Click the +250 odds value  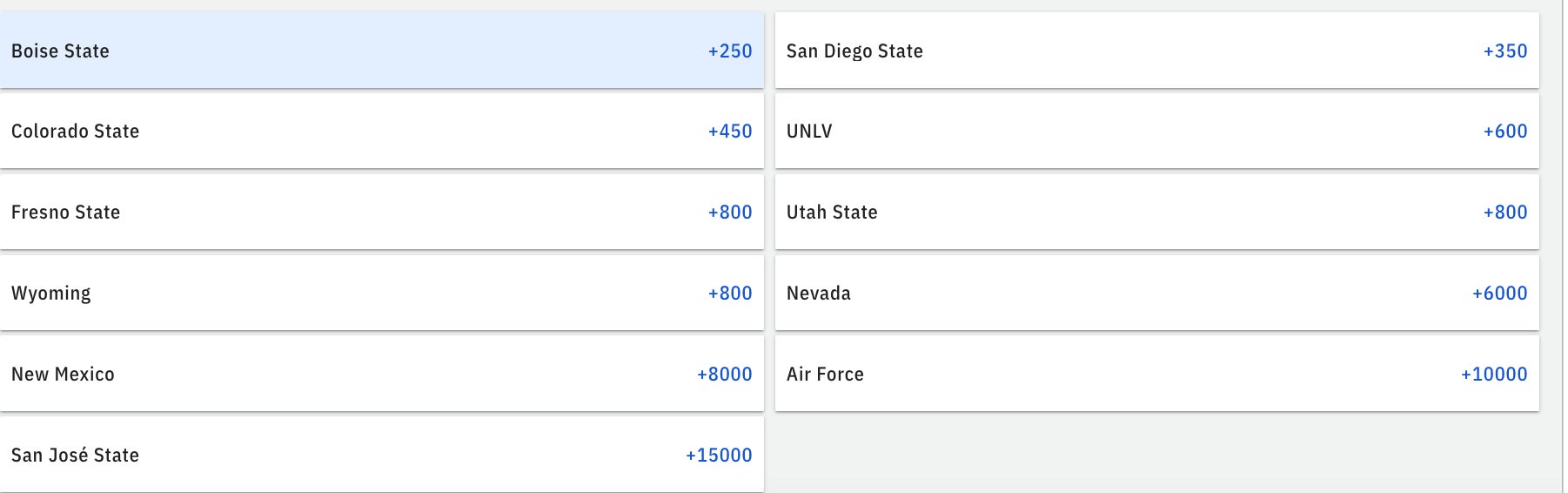pos(730,51)
